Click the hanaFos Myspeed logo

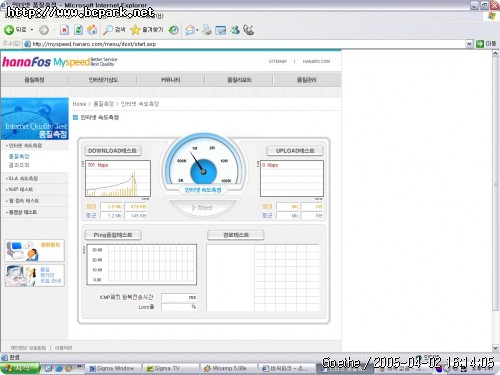[60, 62]
